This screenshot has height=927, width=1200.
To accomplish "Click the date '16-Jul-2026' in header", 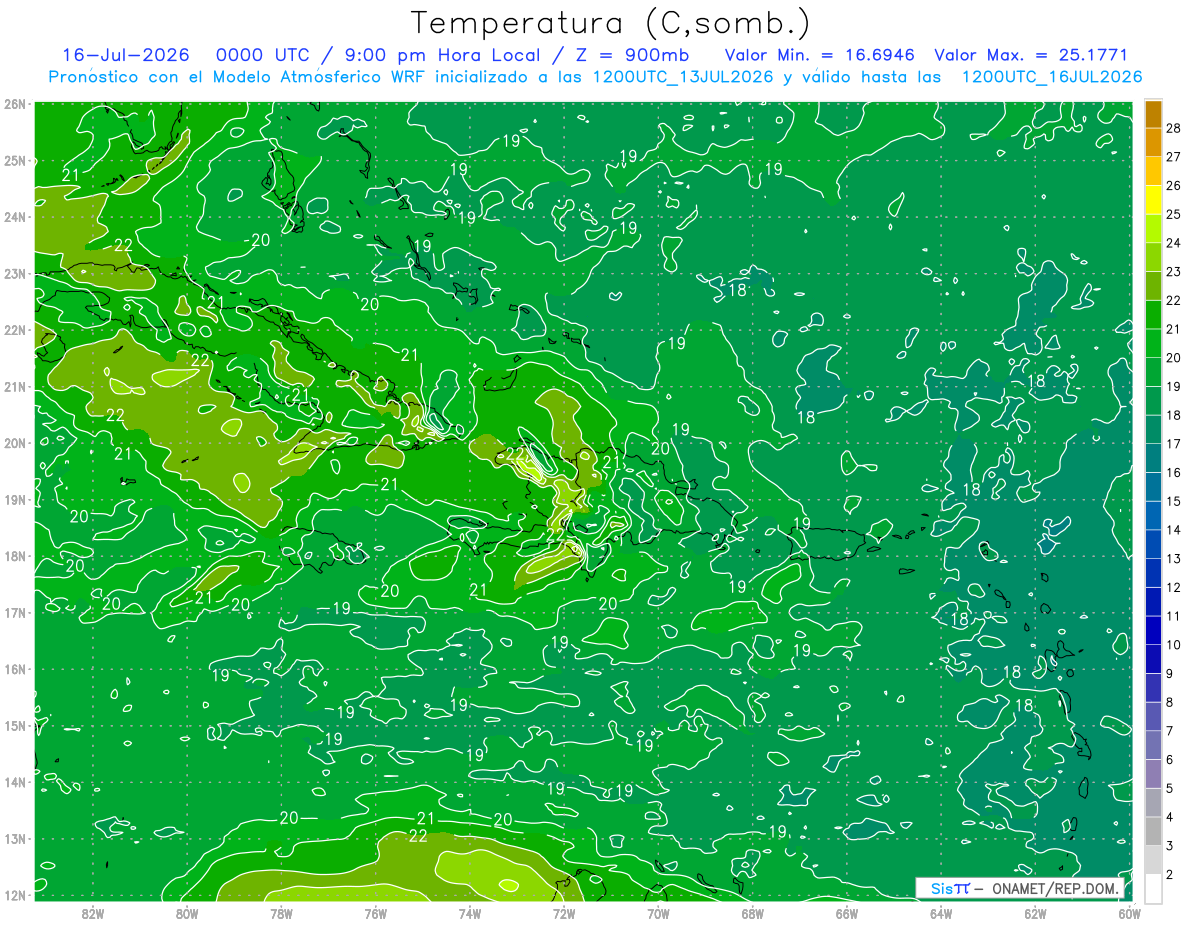I will (127, 55).
